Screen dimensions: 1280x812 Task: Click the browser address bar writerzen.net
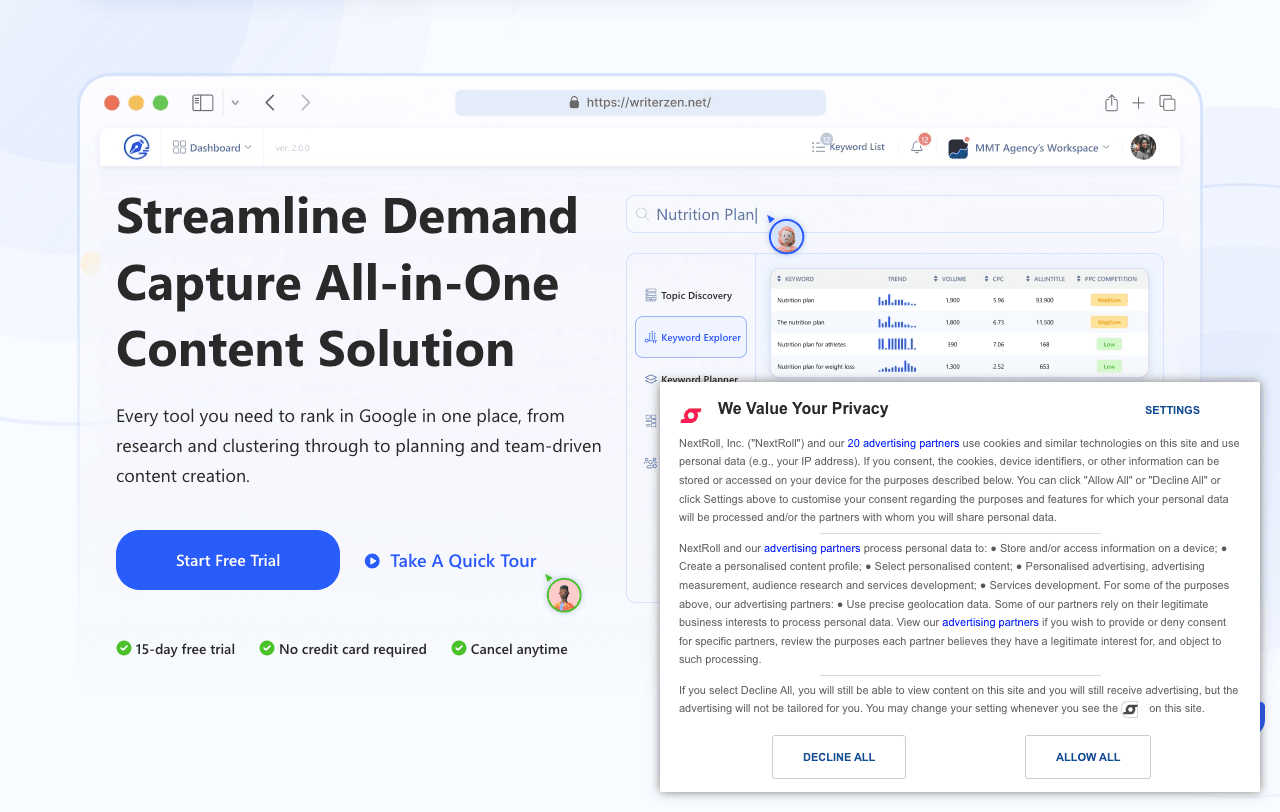[x=640, y=102]
